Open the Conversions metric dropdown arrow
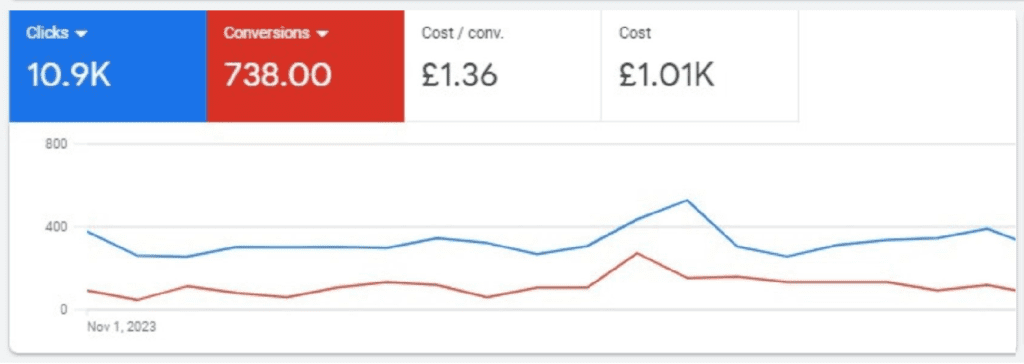1024x364 pixels. (321, 35)
